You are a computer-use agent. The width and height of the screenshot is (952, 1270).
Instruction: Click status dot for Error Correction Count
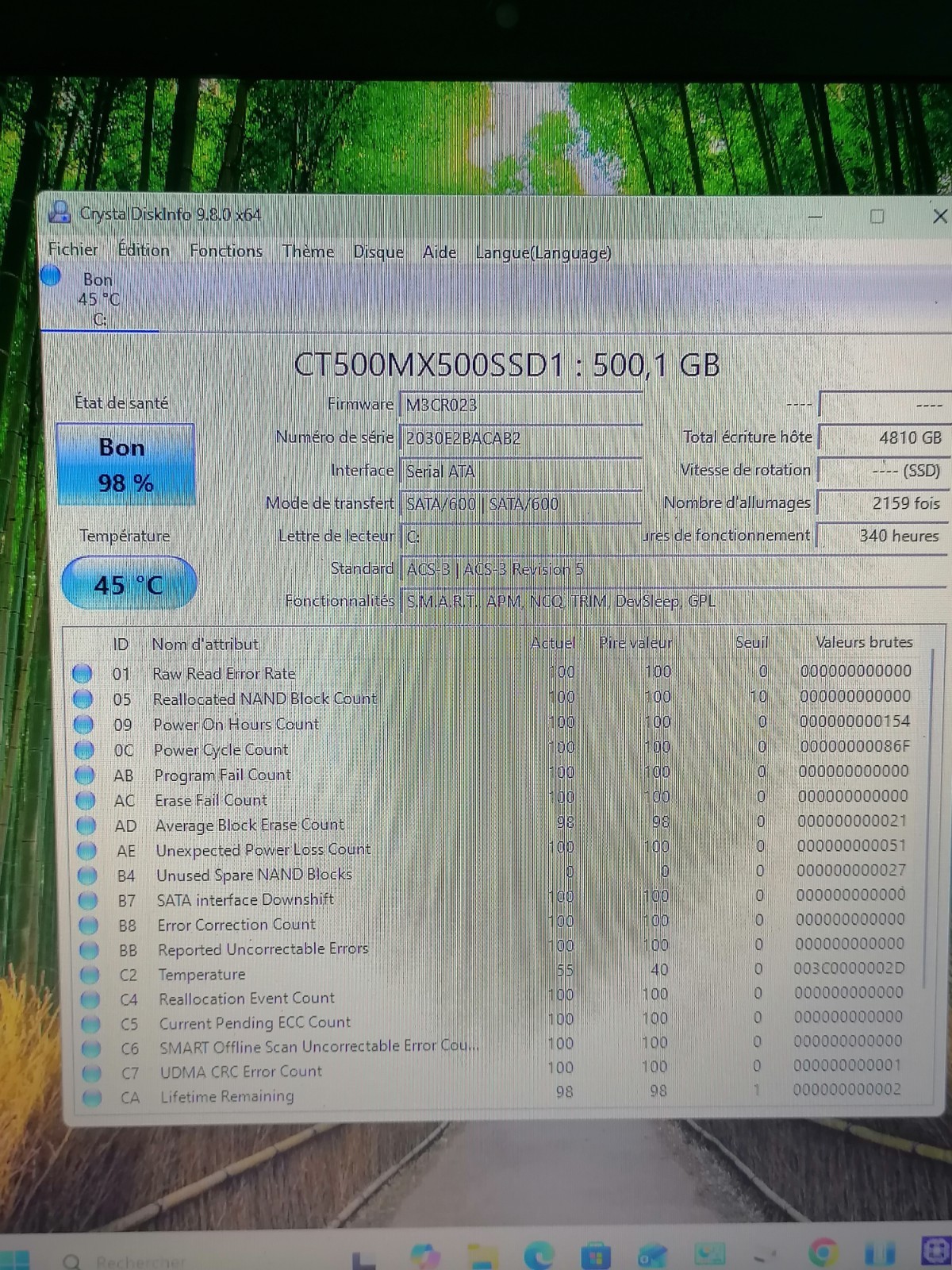point(88,926)
